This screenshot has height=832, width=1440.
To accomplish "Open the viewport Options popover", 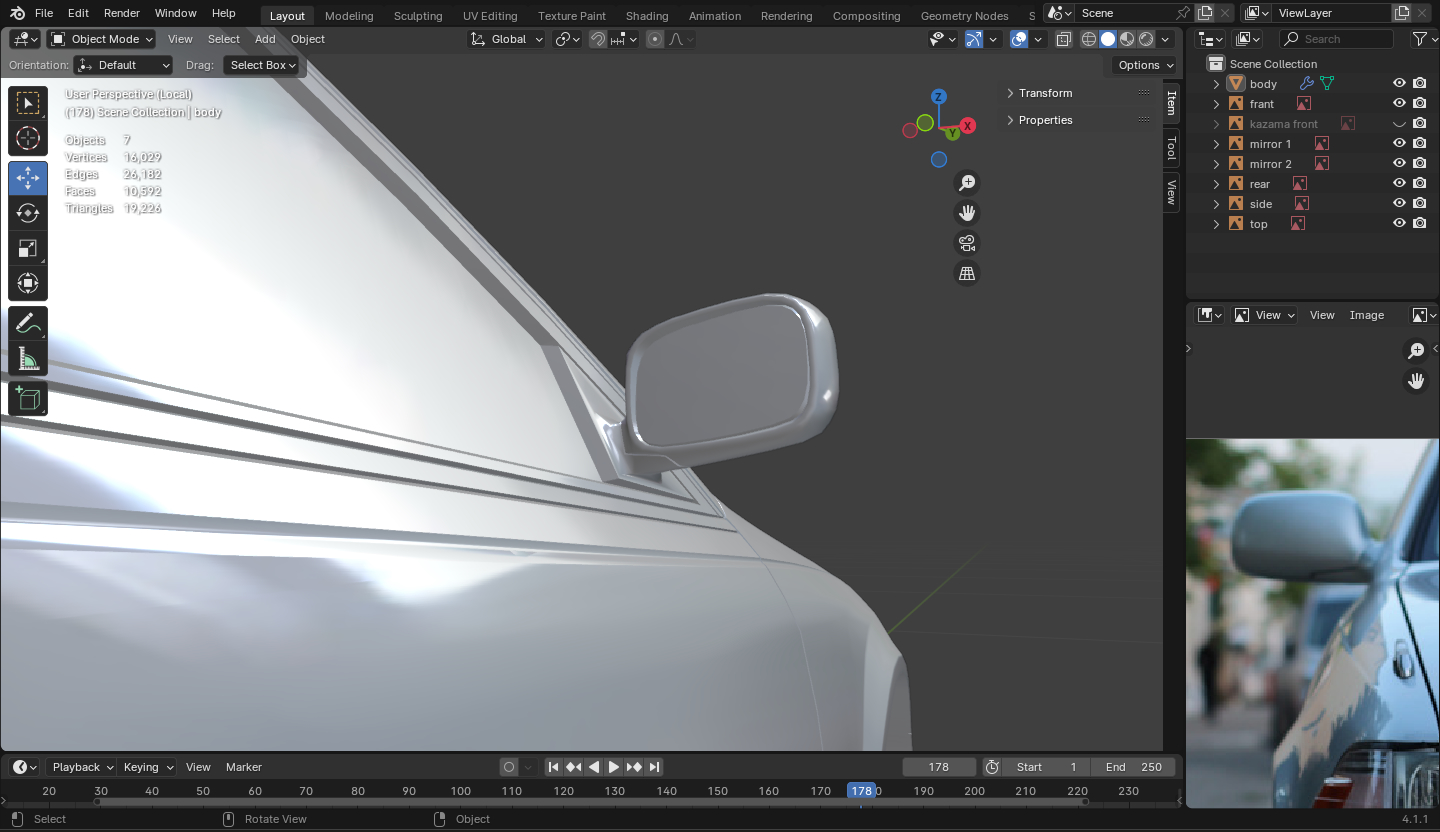I will tap(1145, 65).
